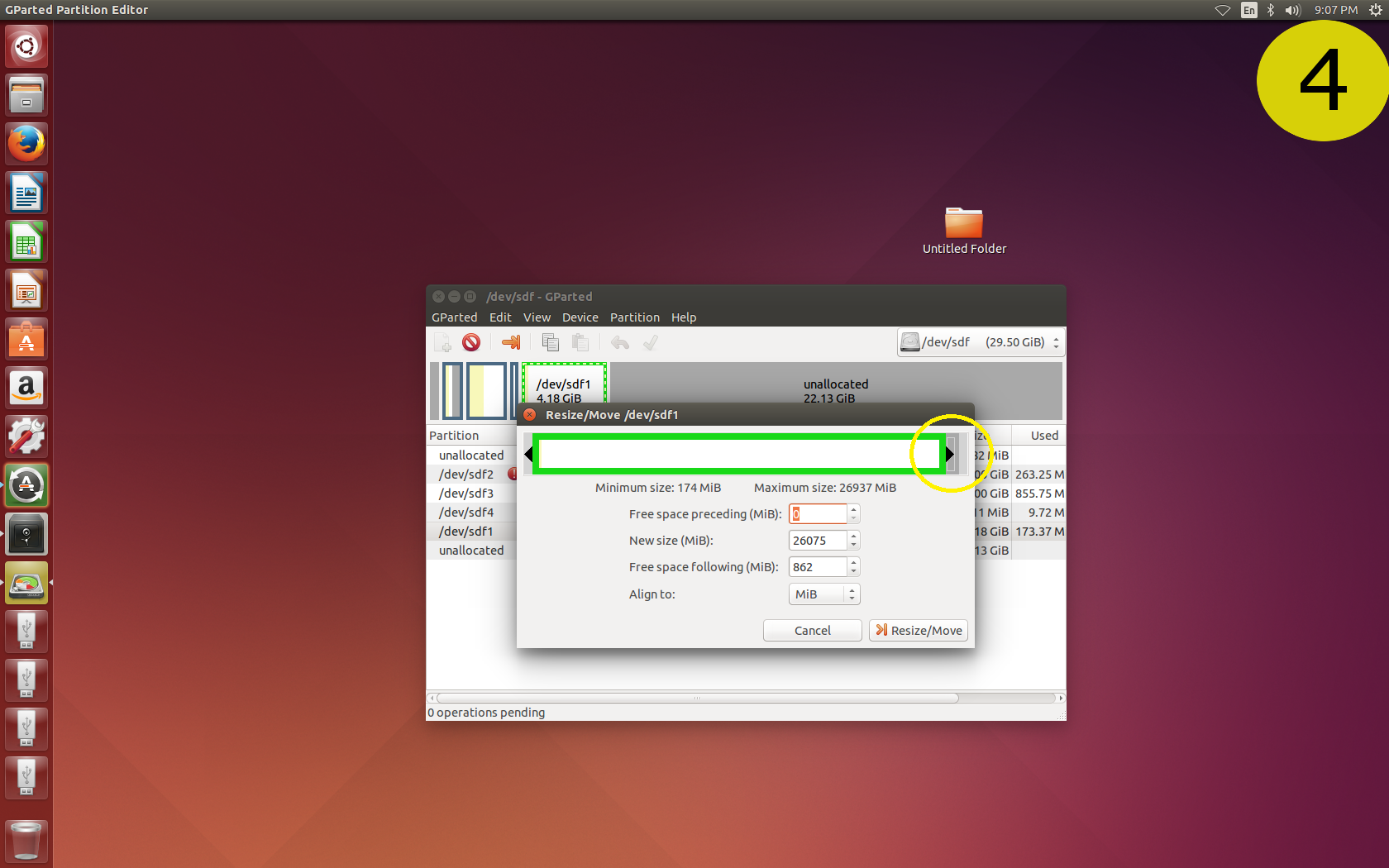Click the first USB drive dock icon
This screenshot has width=1389, height=868.
tap(26, 632)
